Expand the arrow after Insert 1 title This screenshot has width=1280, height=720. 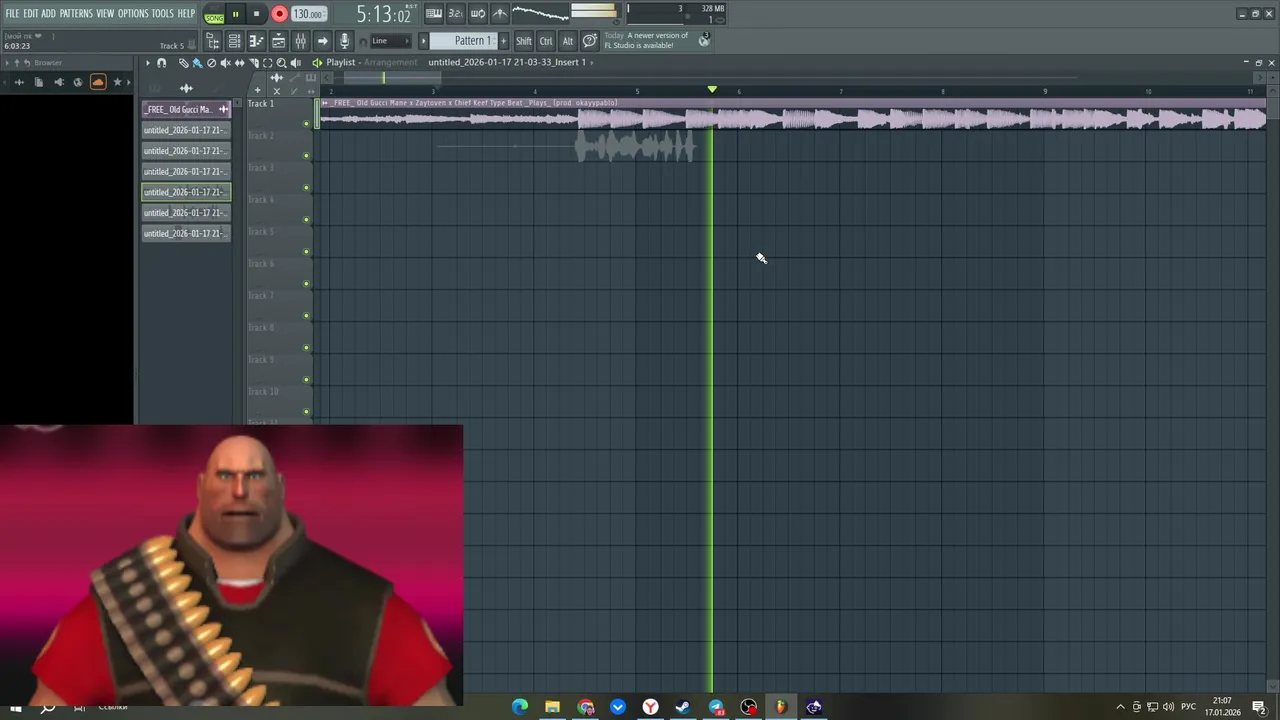[592, 62]
